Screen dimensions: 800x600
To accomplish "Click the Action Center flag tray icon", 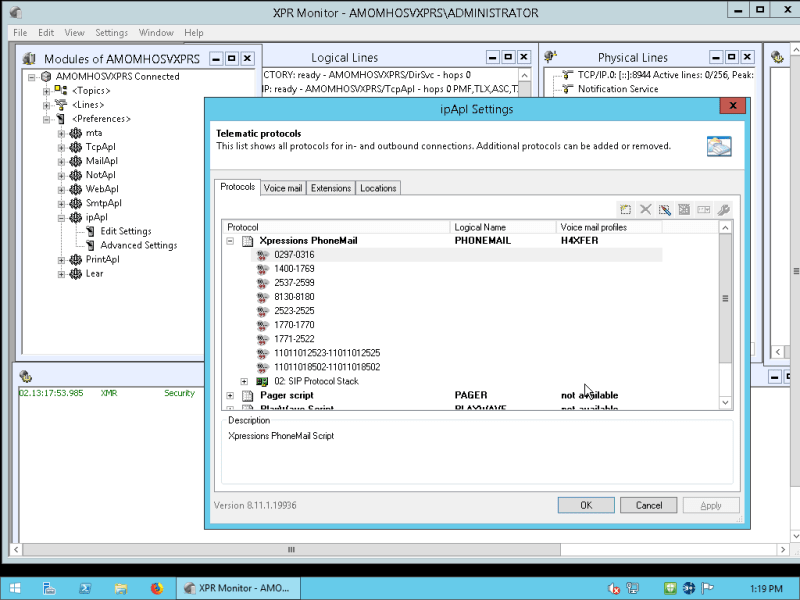I will [707, 588].
